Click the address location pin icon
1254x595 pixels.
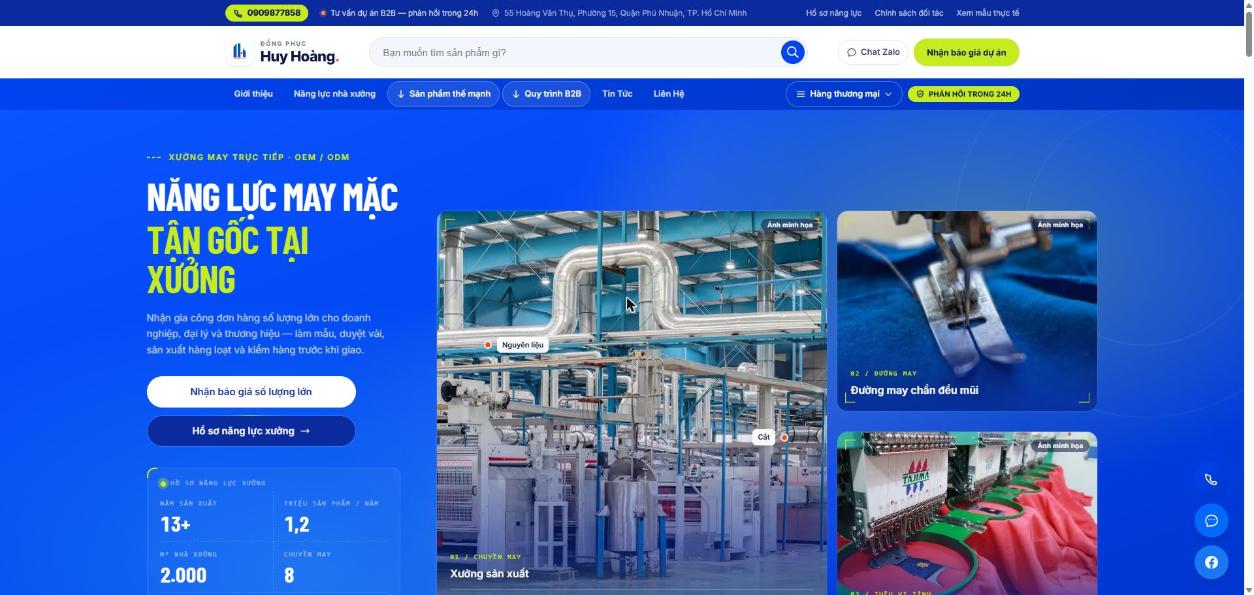tap(495, 13)
